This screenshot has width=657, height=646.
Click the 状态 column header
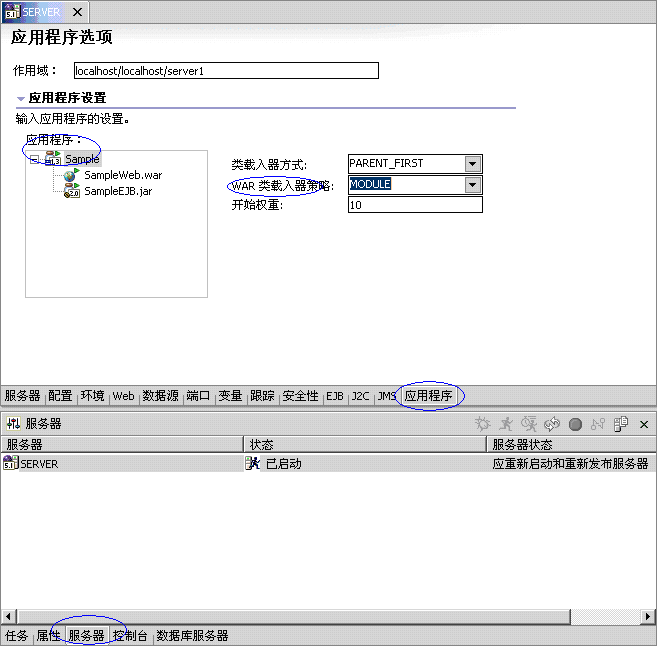coord(365,444)
